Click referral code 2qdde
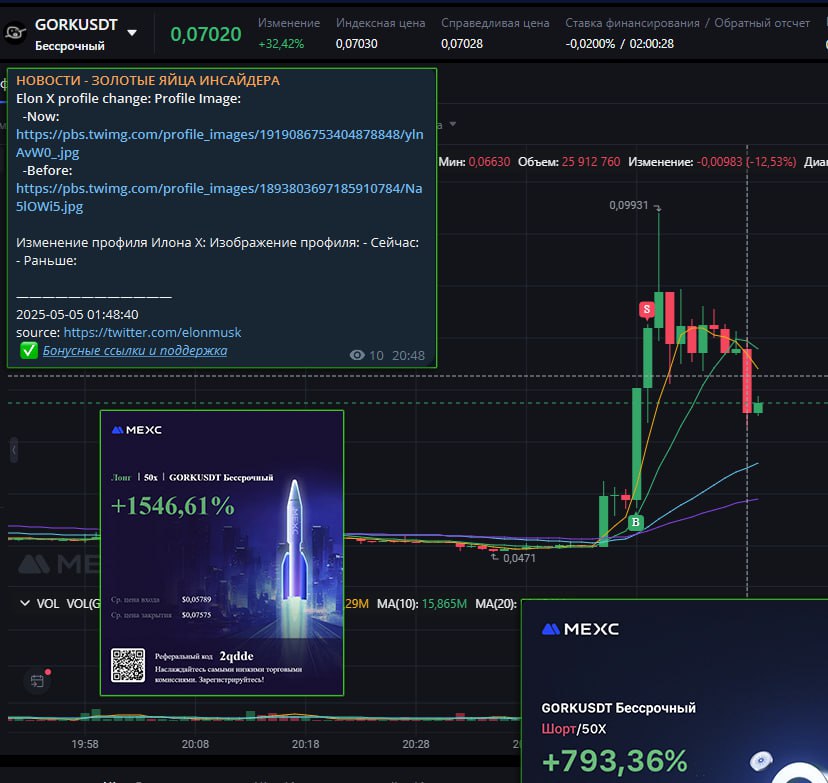Image resolution: width=828 pixels, height=783 pixels. tap(236, 656)
